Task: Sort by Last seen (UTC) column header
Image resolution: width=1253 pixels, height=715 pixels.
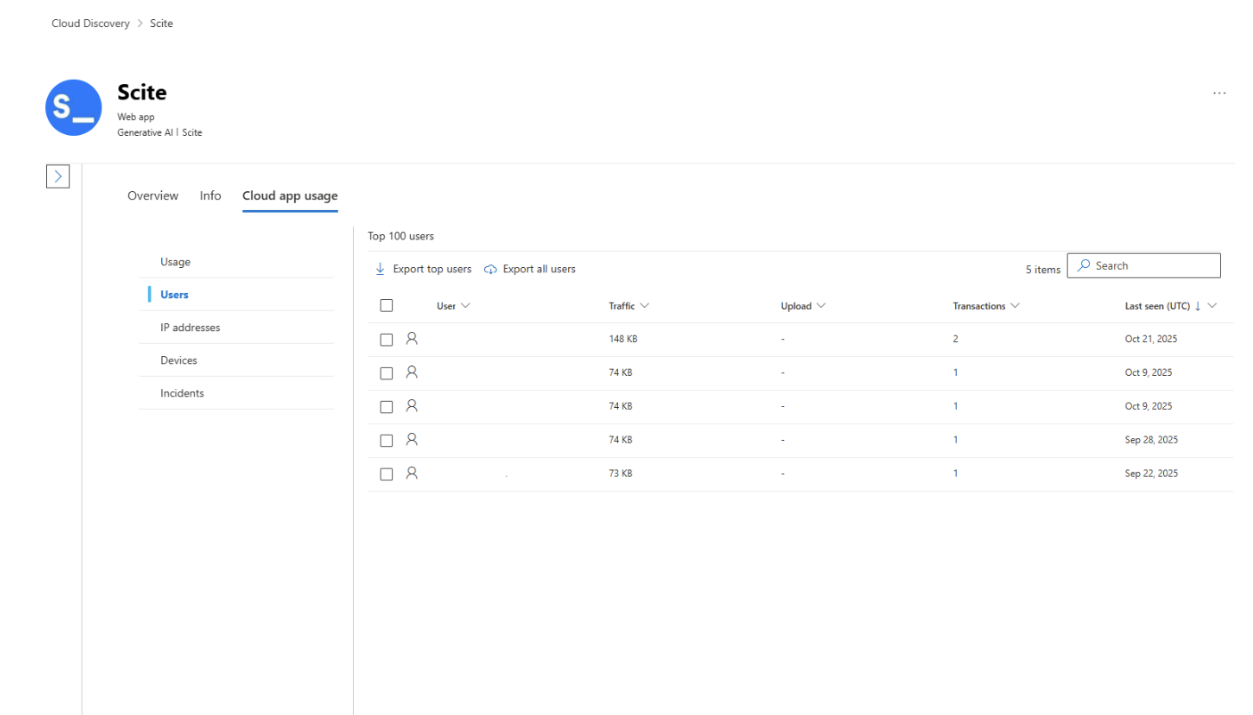Action: click(1171, 306)
